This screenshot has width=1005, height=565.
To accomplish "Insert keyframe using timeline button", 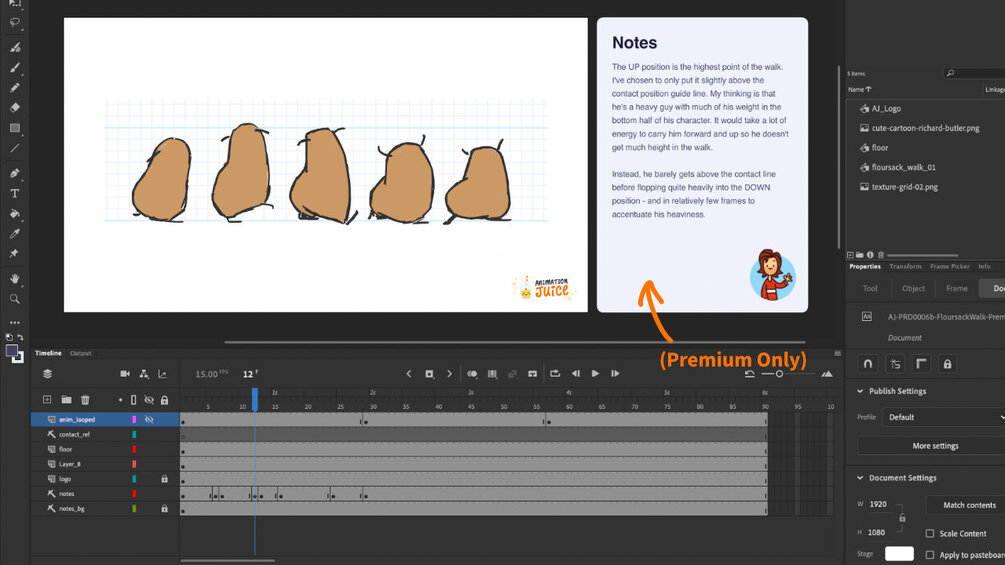I will point(429,373).
